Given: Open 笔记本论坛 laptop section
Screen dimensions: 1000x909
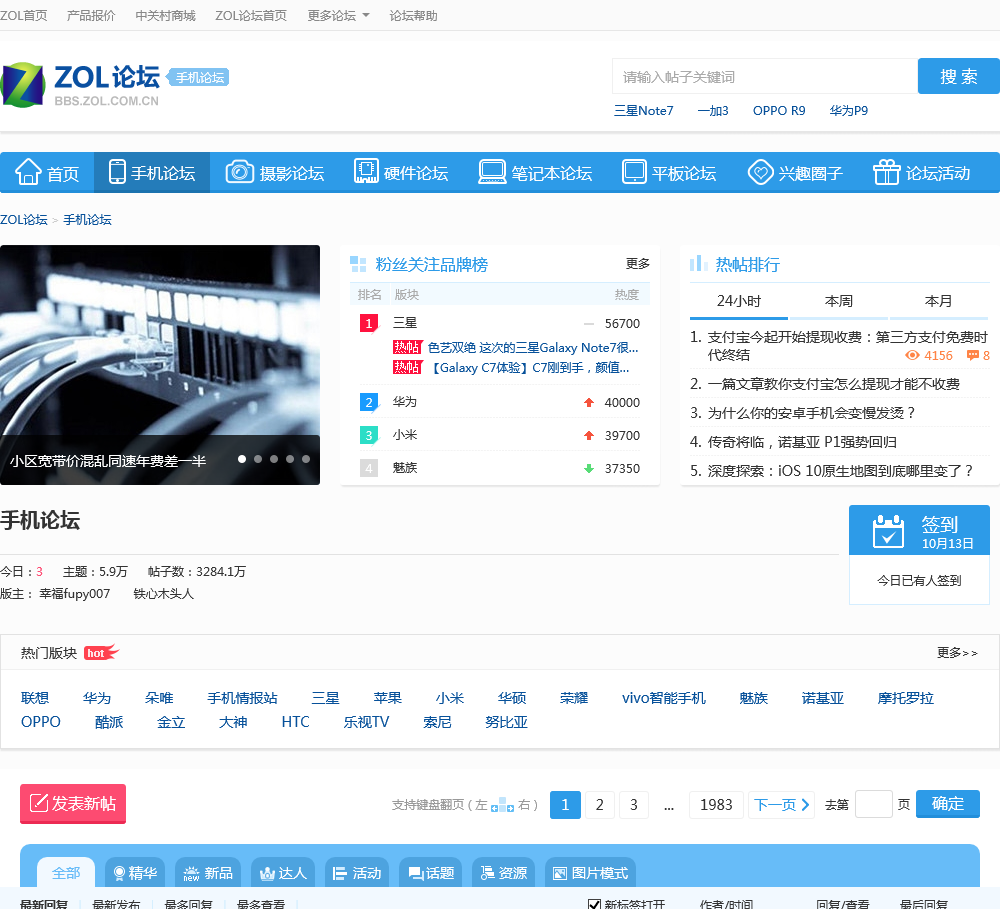Looking at the screenshot, I should 535,173.
